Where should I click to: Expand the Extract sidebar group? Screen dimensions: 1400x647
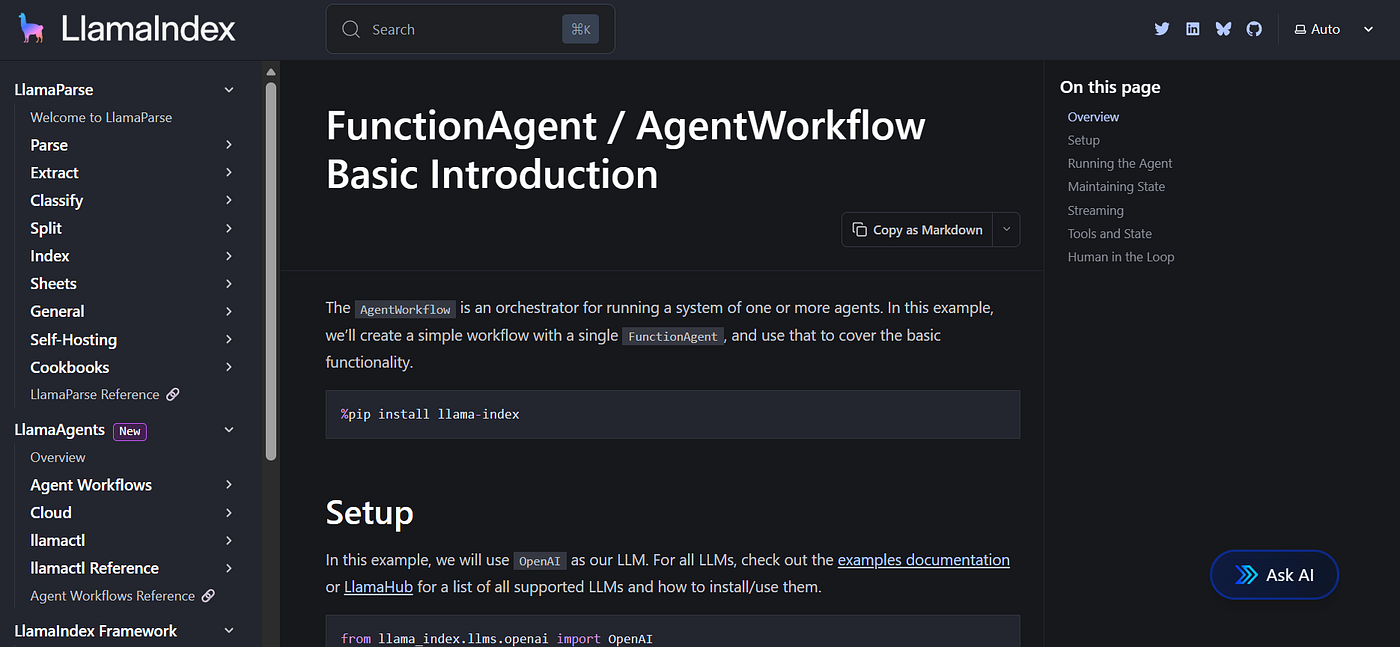(x=229, y=173)
